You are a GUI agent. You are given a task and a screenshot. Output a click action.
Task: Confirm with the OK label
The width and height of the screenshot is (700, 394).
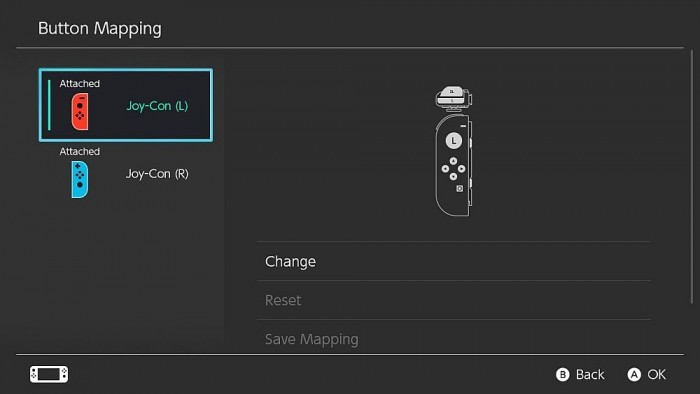[x=656, y=374]
